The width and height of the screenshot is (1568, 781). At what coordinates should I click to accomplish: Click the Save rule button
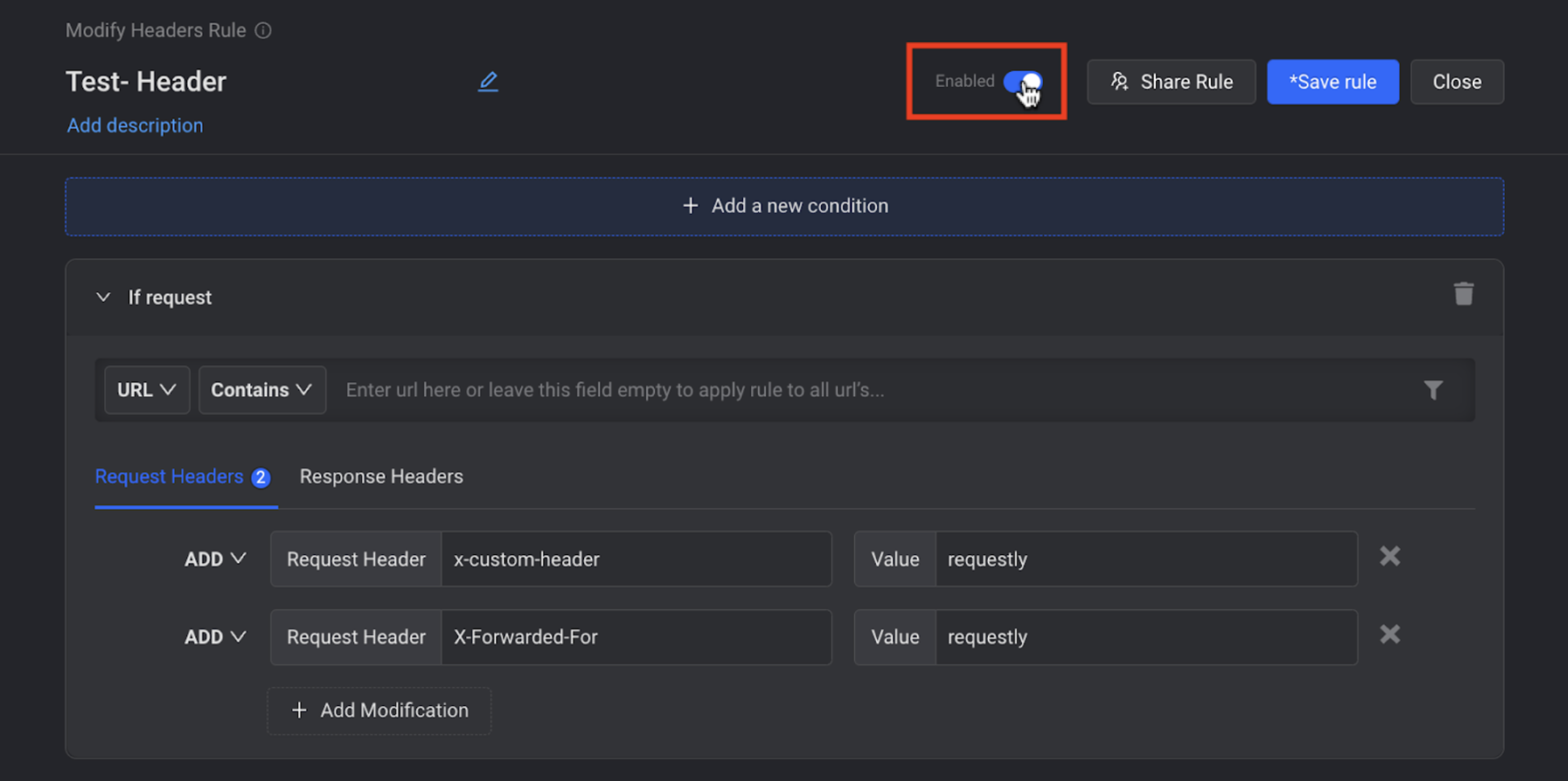(1332, 82)
